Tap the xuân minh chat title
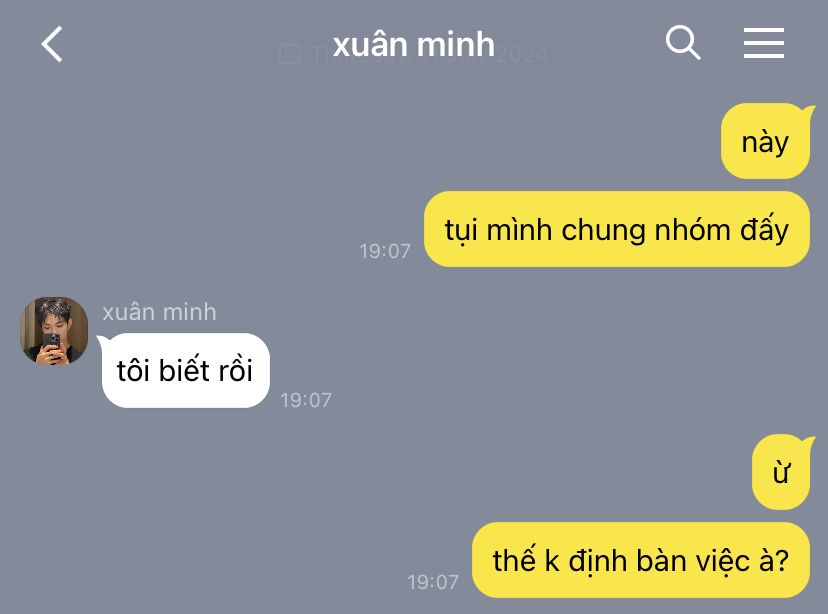828x614 pixels. point(413,44)
